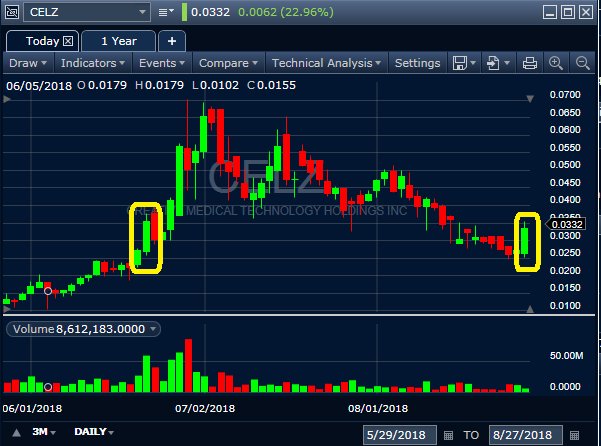601x446 pixels.
Task: Close the Today tab with its X
Action: [68, 41]
